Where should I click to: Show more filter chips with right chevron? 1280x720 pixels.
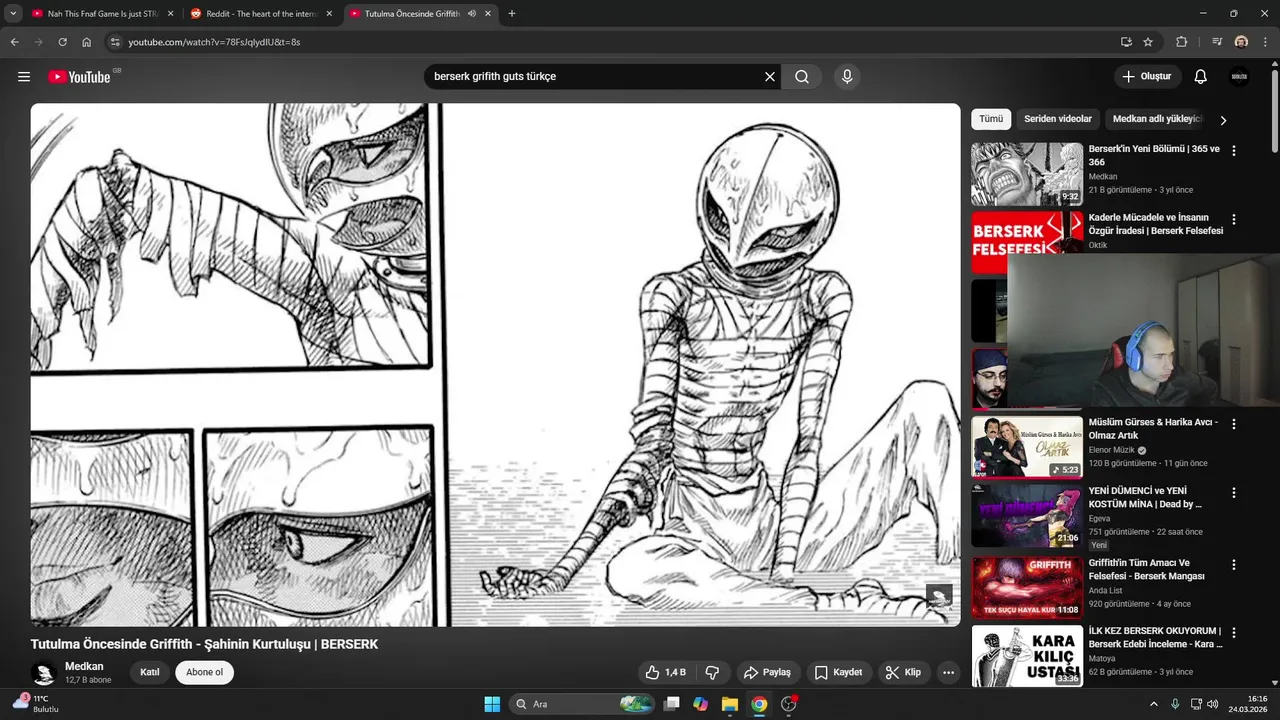pos(1222,120)
